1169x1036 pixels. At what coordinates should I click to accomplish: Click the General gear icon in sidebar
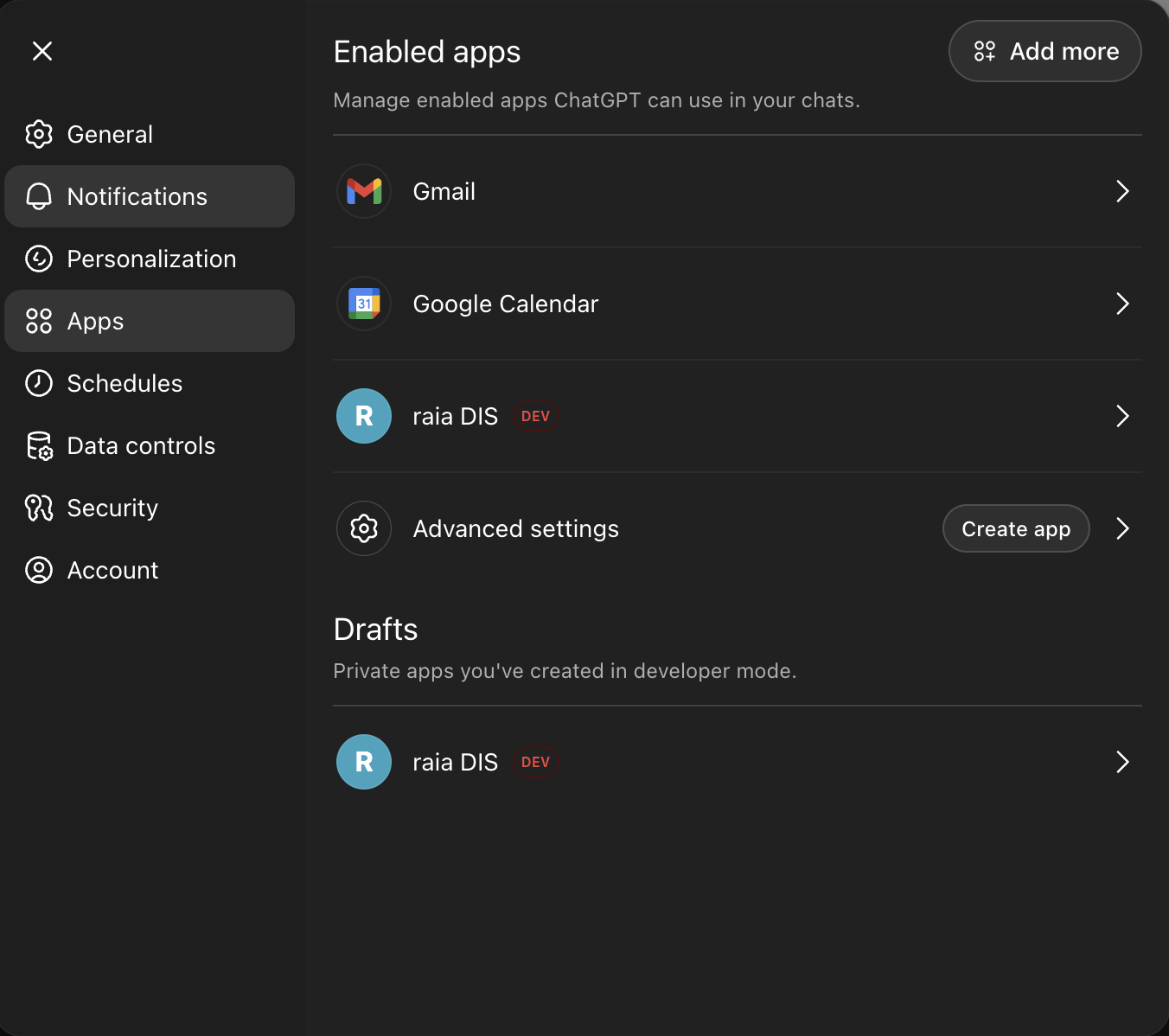click(39, 134)
